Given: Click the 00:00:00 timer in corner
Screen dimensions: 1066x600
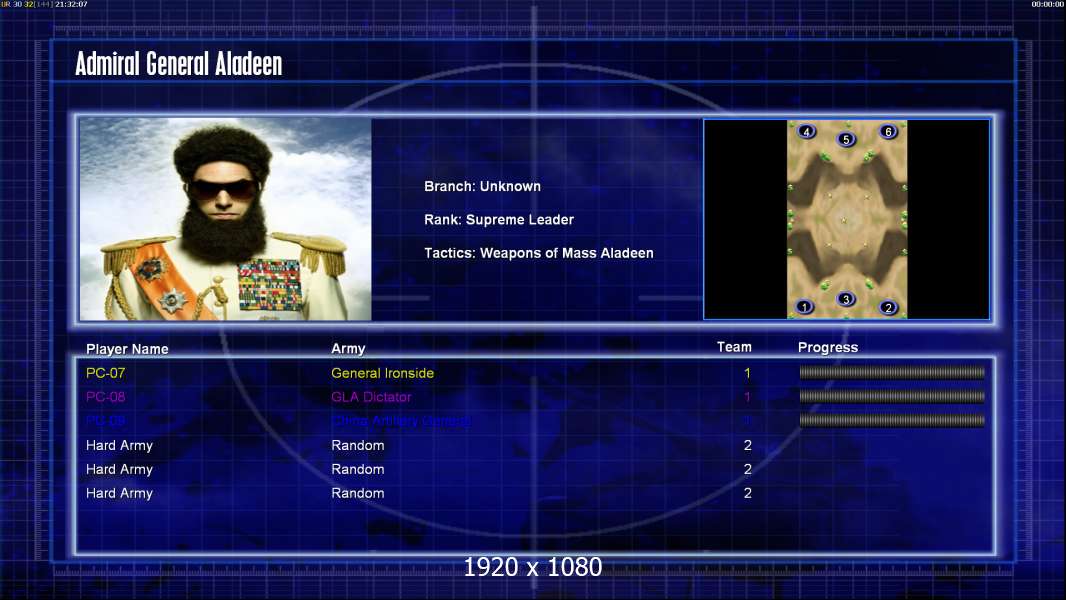Looking at the screenshot, I should click(x=1048, y=4).
